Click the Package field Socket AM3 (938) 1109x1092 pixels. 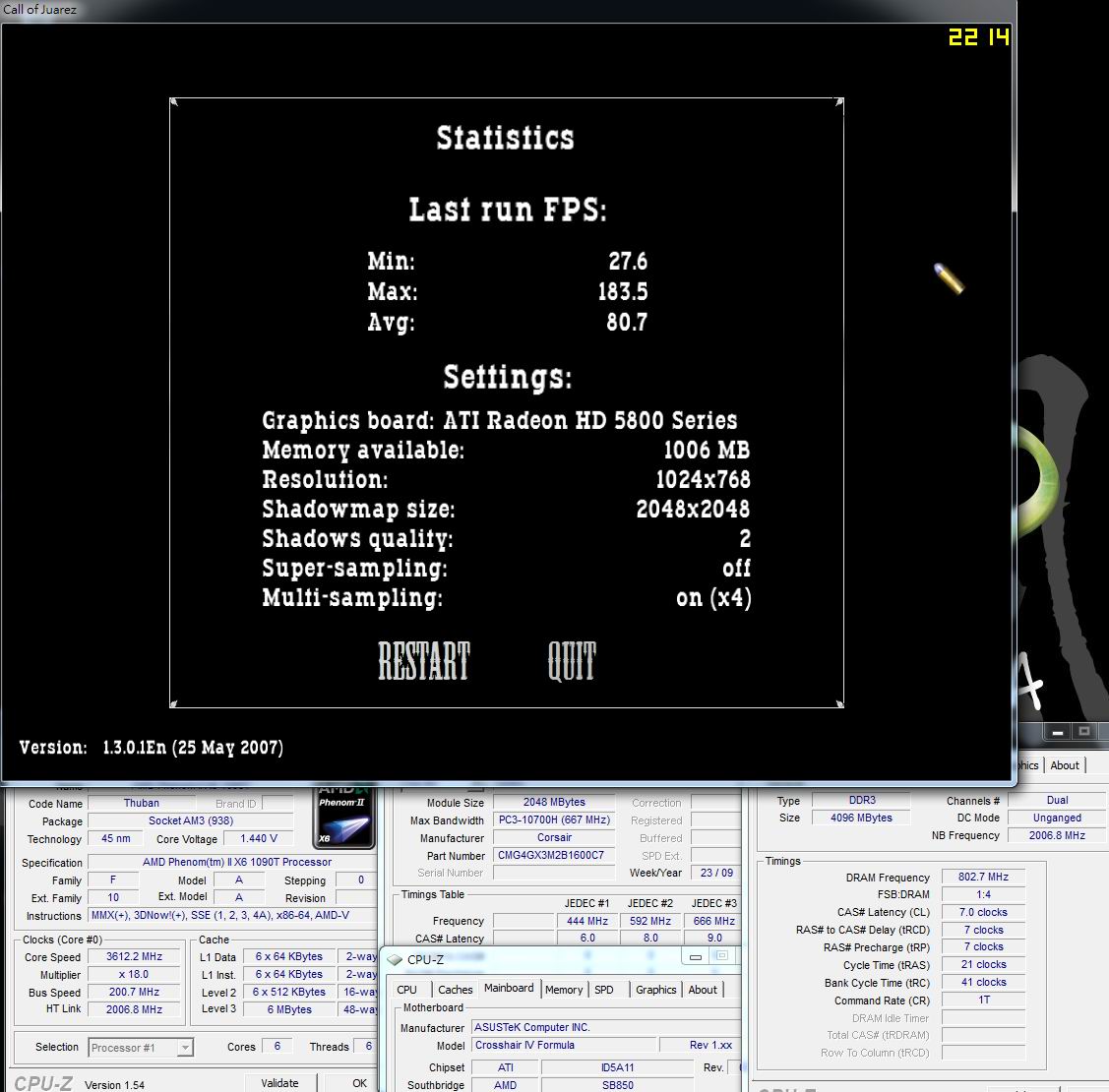point(190,820)
